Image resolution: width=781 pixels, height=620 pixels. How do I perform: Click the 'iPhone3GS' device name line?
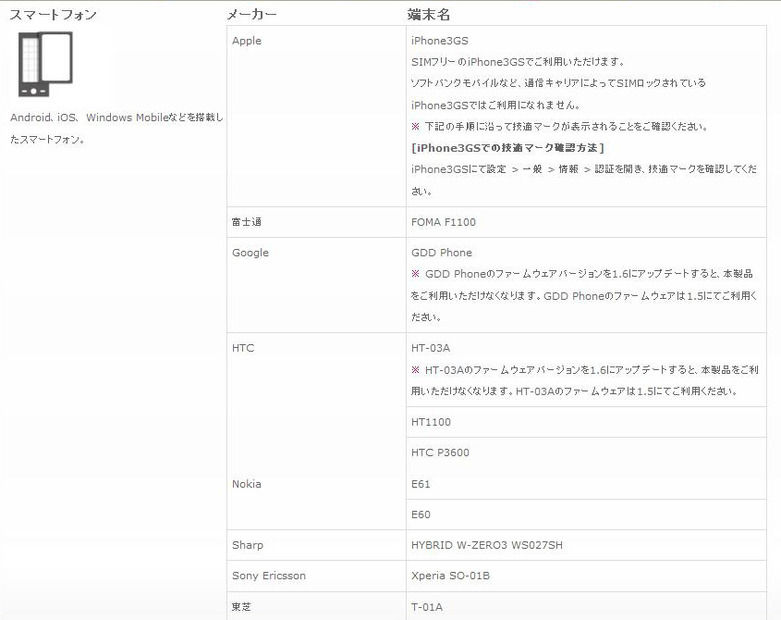click(440, 41)
